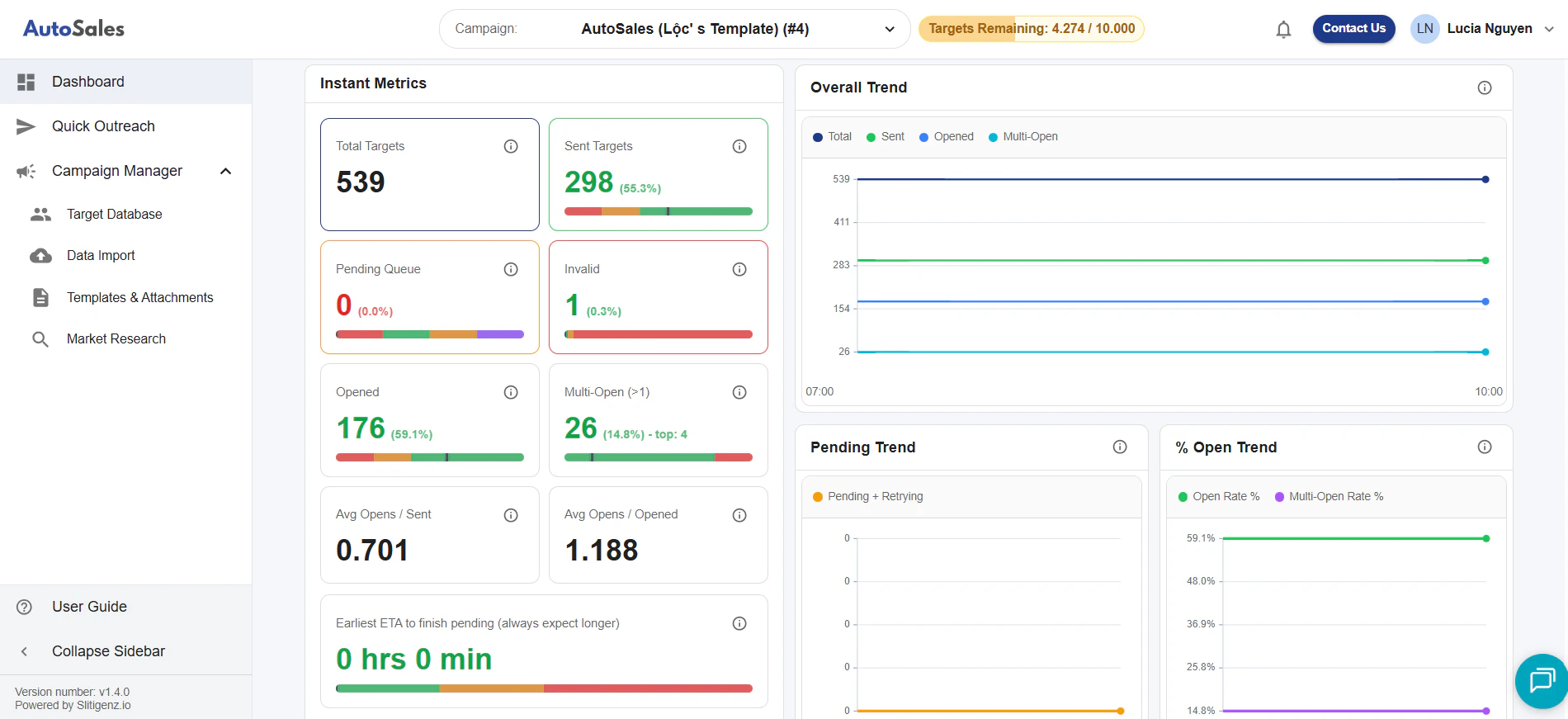The width and height of the screenshot is (1568, 719).
Task: Click the Target Database people icon
Action: (40, 214)
